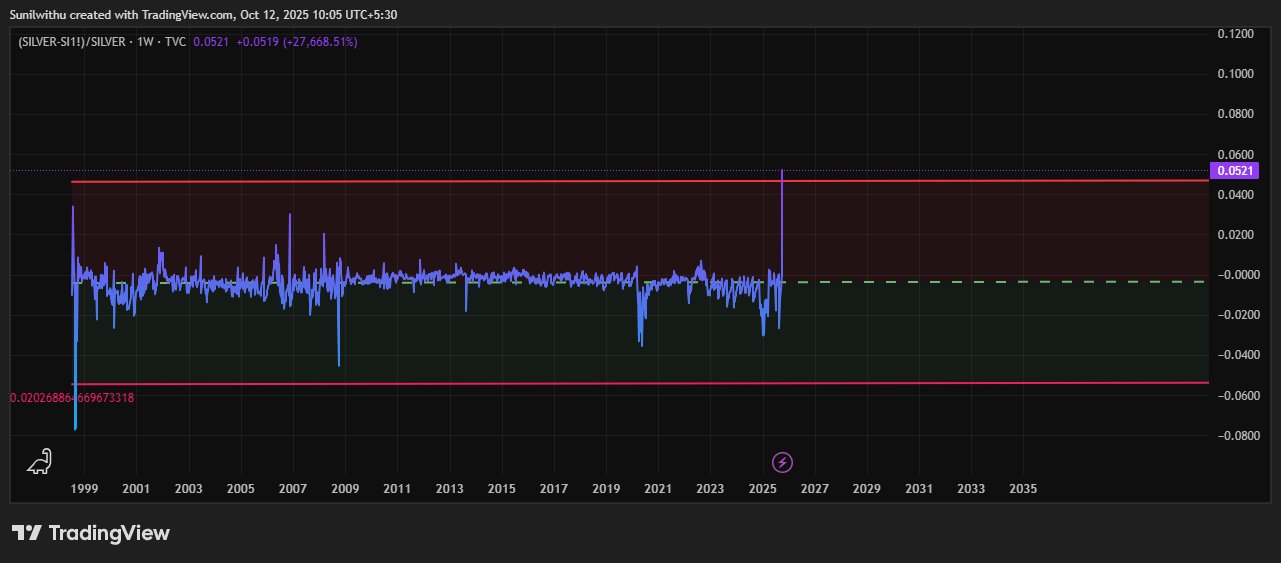Click the +0.0519 (+27,668.51%) change text
Viewport: 1281px width, 563px height.
[x=297, y=42]
